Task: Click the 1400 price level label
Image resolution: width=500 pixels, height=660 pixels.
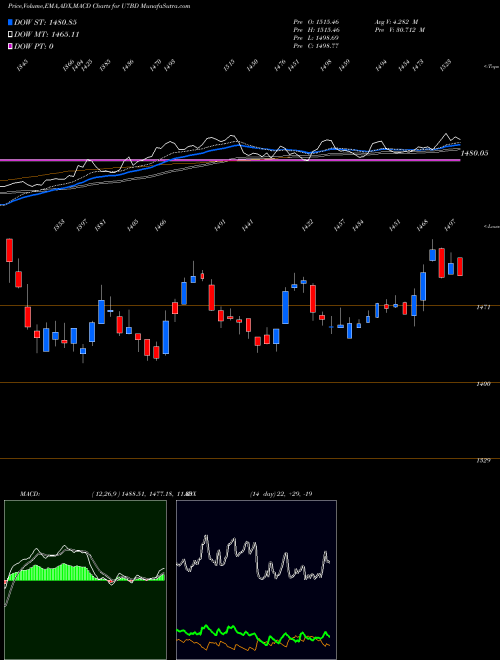Action: [x=483, y=384]
